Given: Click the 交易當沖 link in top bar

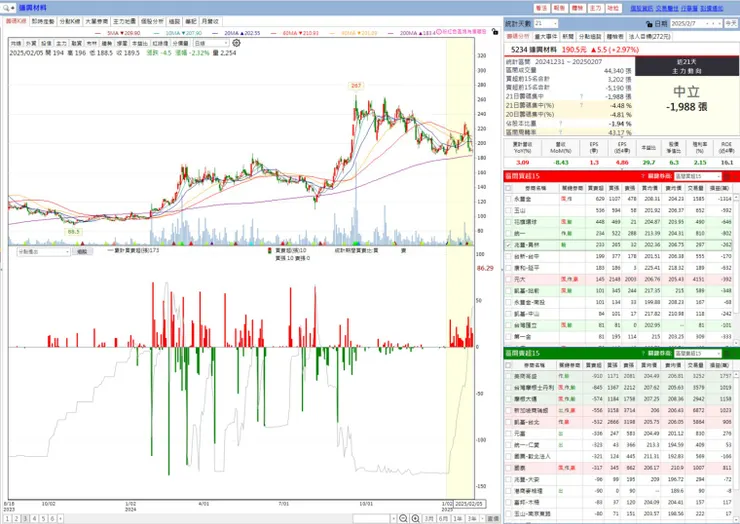Looking at the screenshot, I should click(666, 8).
